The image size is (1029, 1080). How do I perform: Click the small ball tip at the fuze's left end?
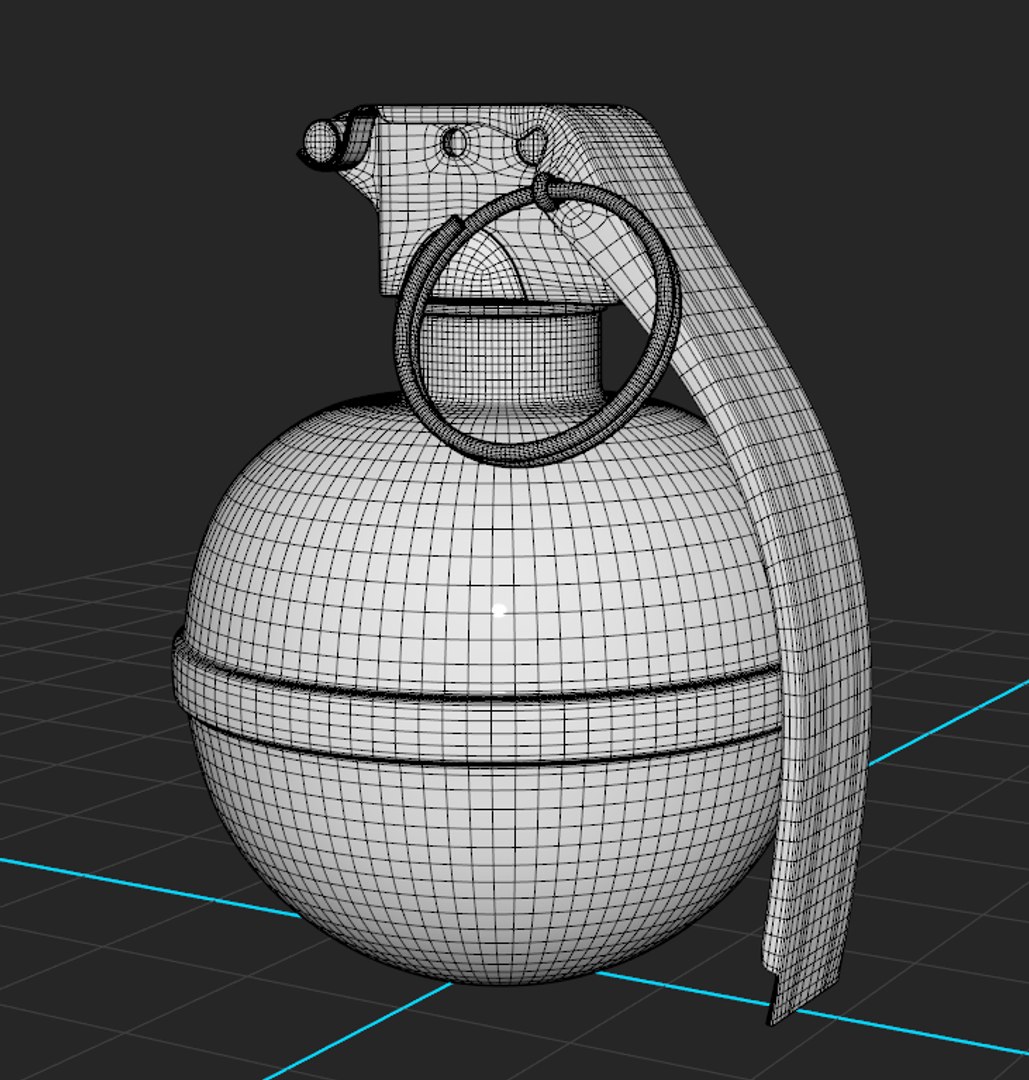(319, 141)
